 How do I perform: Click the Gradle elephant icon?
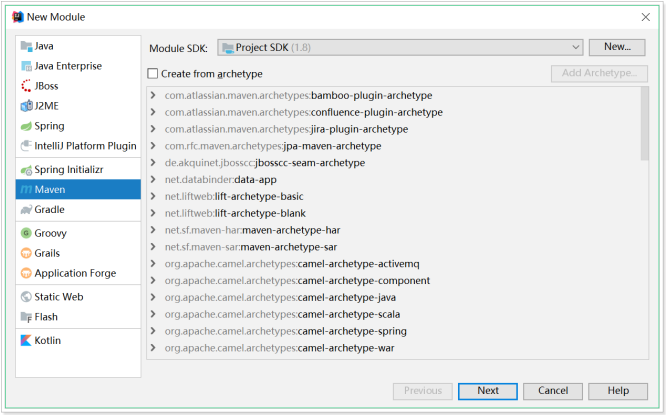coord(26,210)
